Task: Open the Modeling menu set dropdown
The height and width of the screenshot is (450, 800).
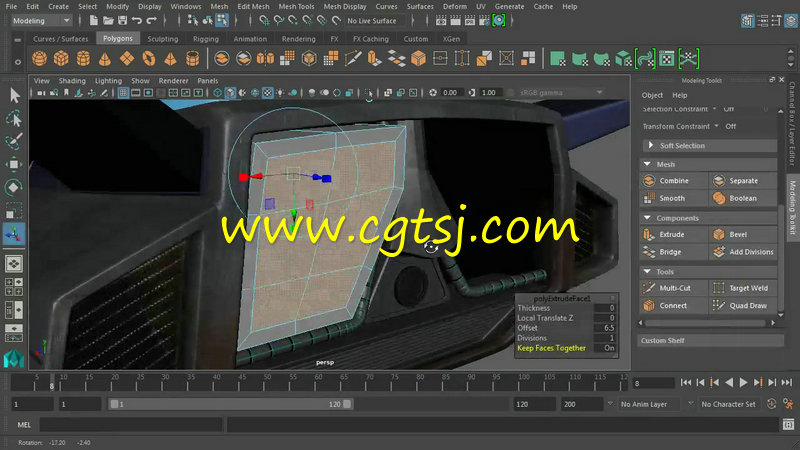Action: coord(41,20)
